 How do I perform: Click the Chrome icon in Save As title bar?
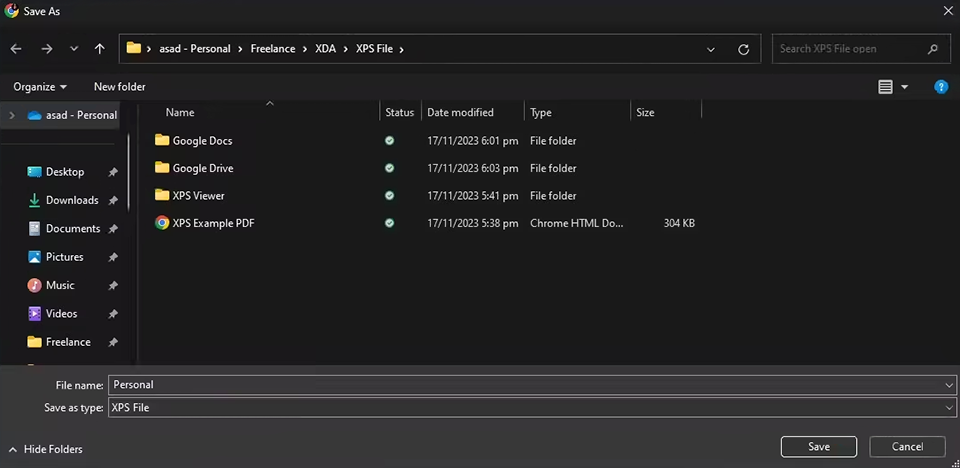pyautogui.click(x=12, y=11)
